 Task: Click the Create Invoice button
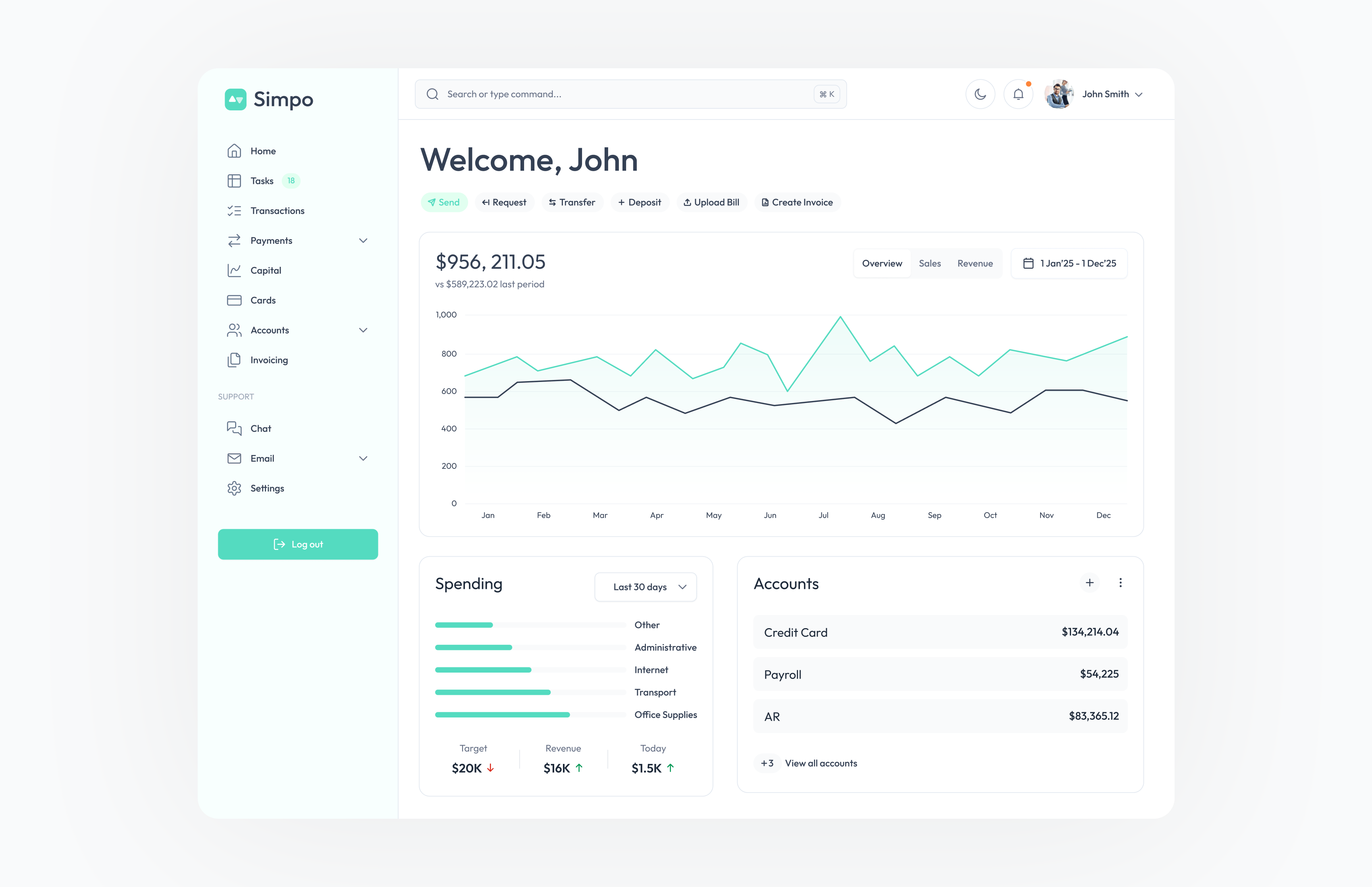pyautogui.click(x=797, y=202)
